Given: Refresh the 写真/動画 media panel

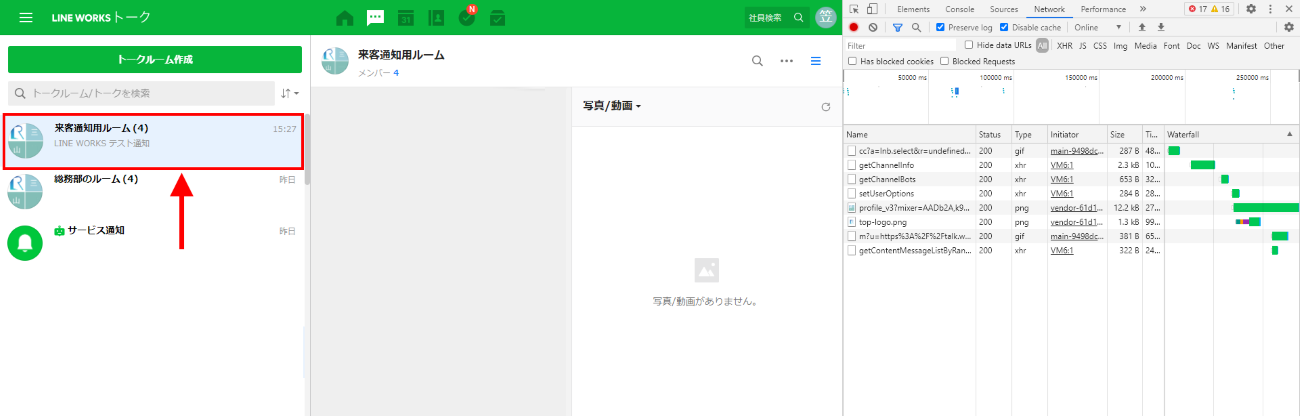Looking at the screenshot, I should (x=825, y=107).
